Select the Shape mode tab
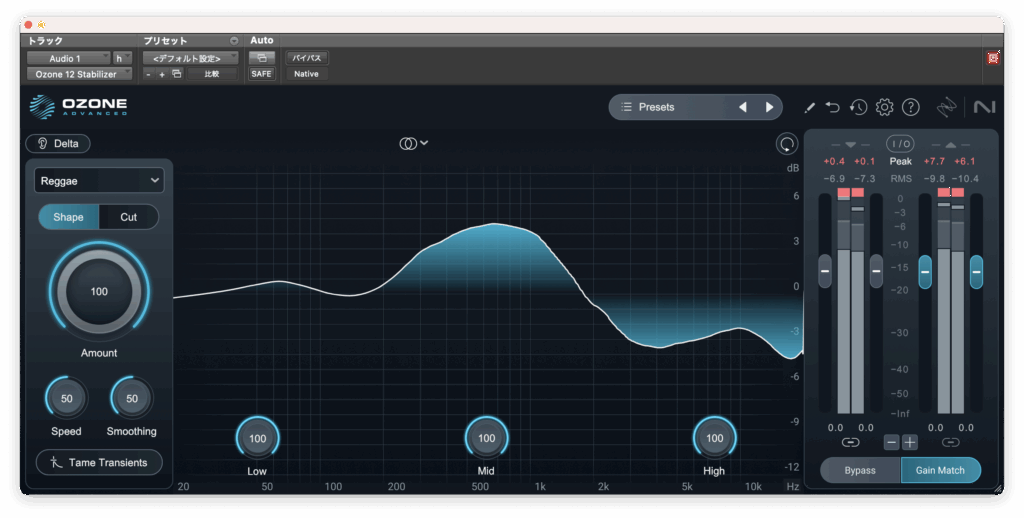The width and height of the screenshot is (1024, 518). pos(68,217)
